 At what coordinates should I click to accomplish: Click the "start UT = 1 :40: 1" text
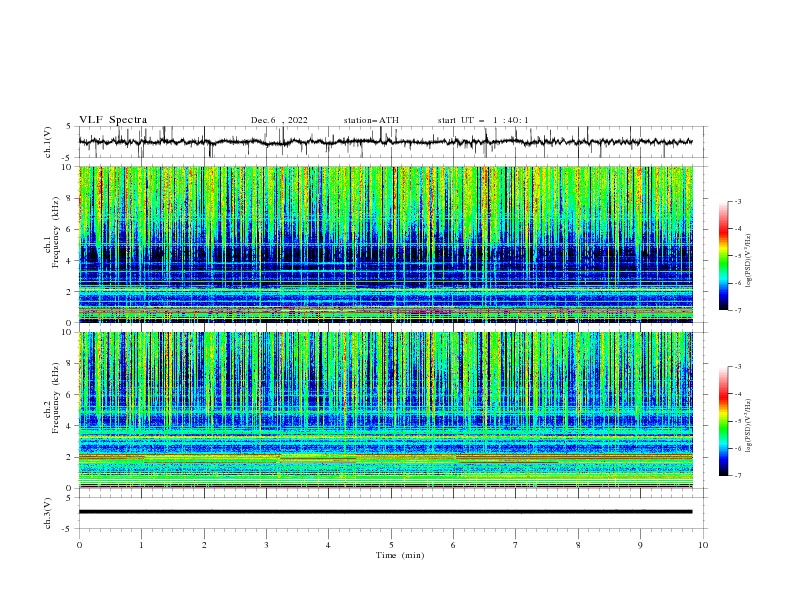coord(483,120)
